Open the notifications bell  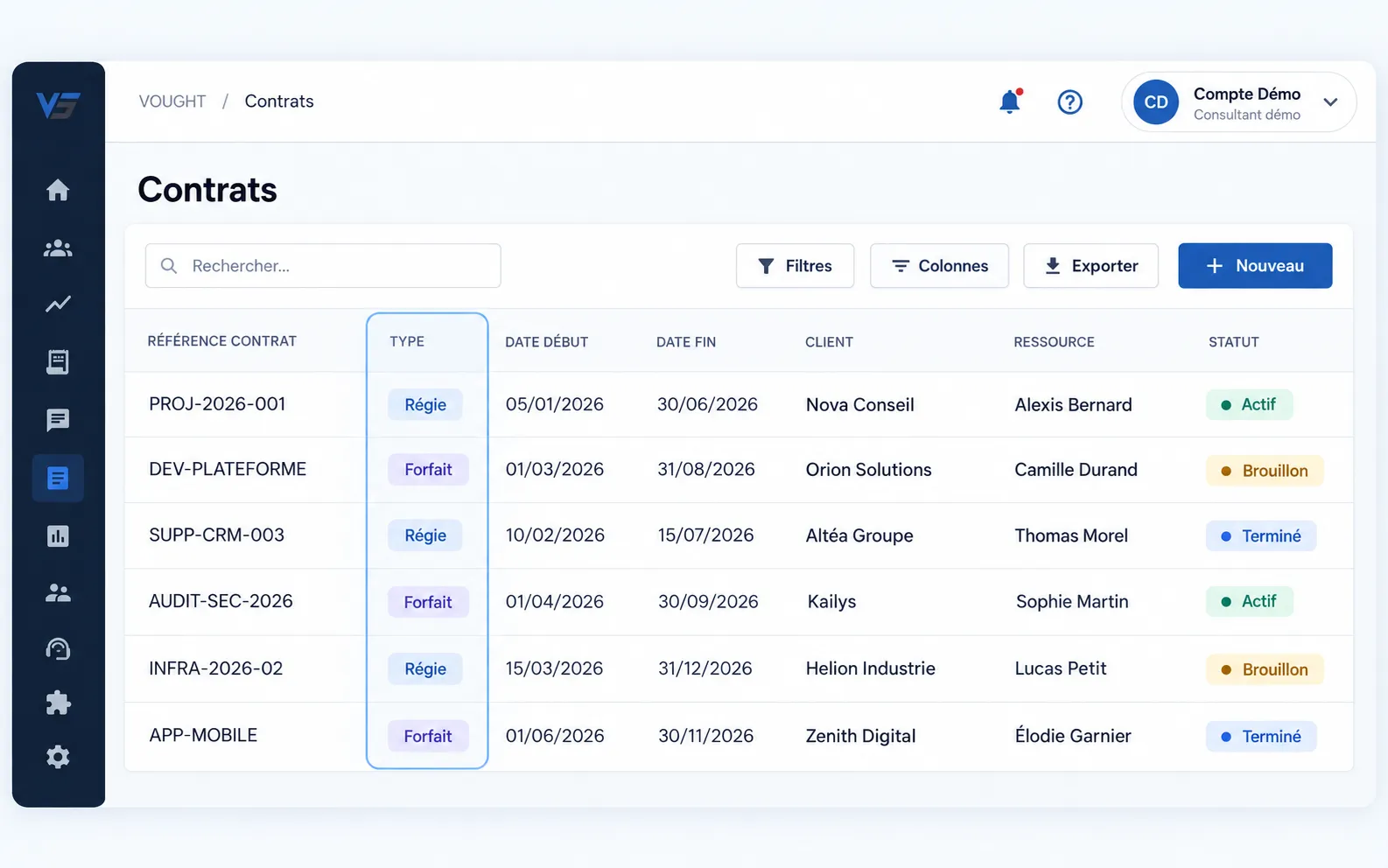(x=1010, y=101)
